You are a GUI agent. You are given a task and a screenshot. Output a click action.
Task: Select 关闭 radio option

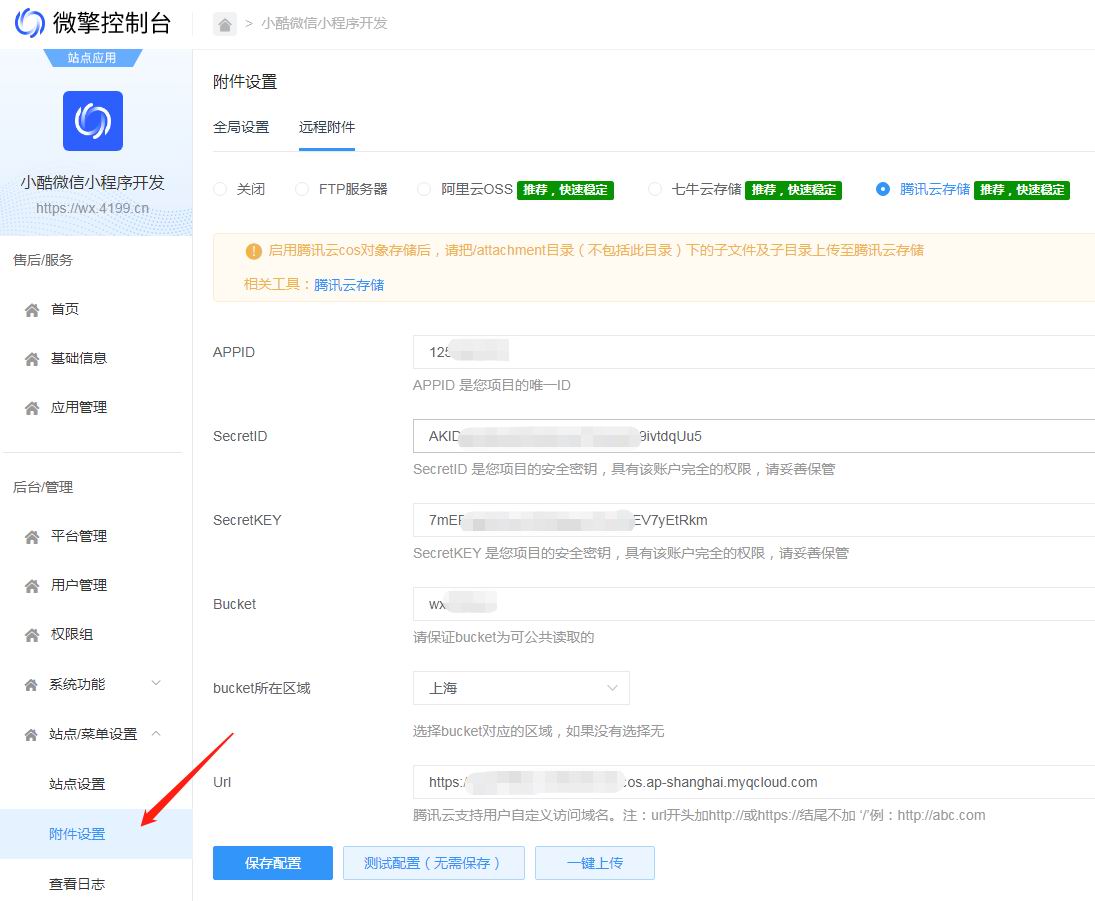click(x=220, y=189)
